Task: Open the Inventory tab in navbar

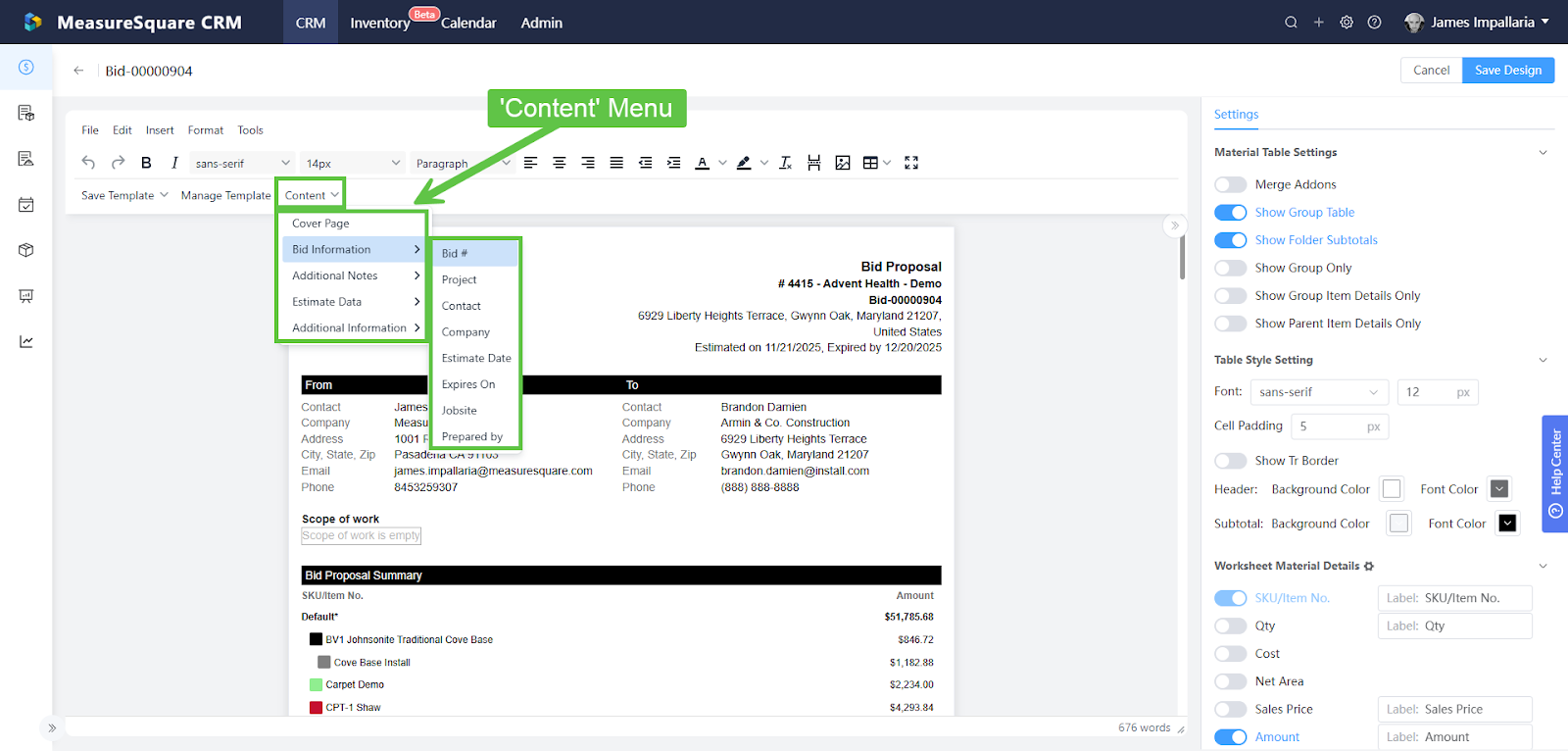Action: click(x=380, y=23)
